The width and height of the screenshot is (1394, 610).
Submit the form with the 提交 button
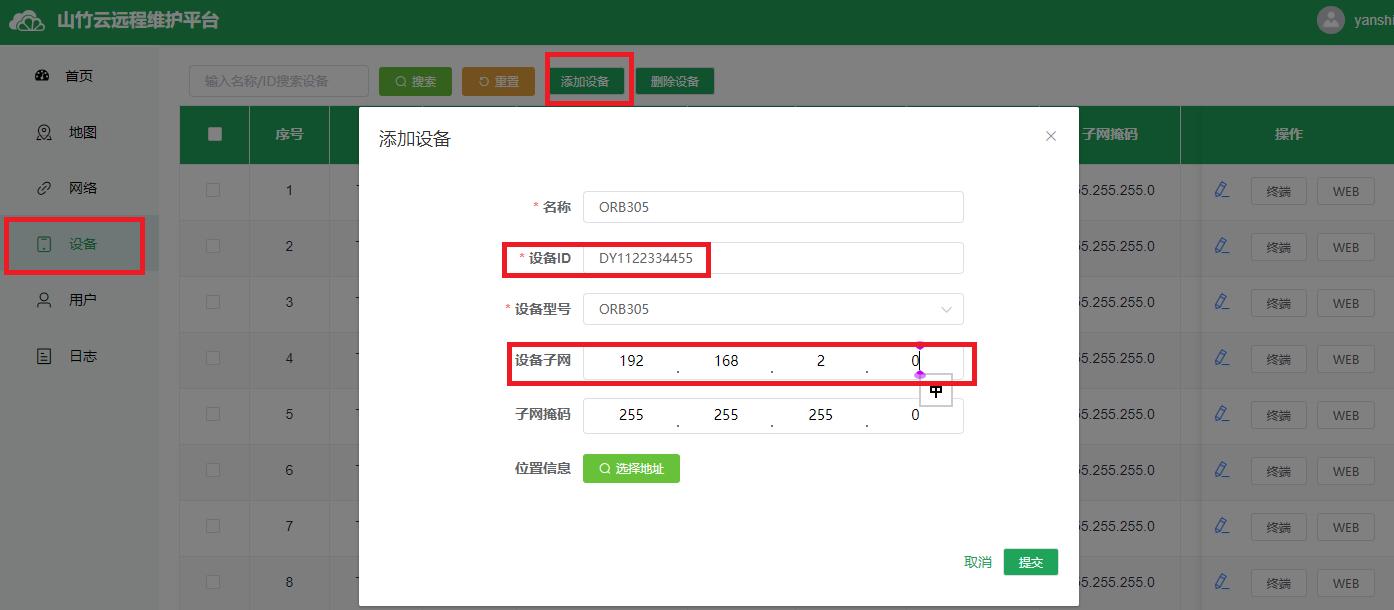1030,562
